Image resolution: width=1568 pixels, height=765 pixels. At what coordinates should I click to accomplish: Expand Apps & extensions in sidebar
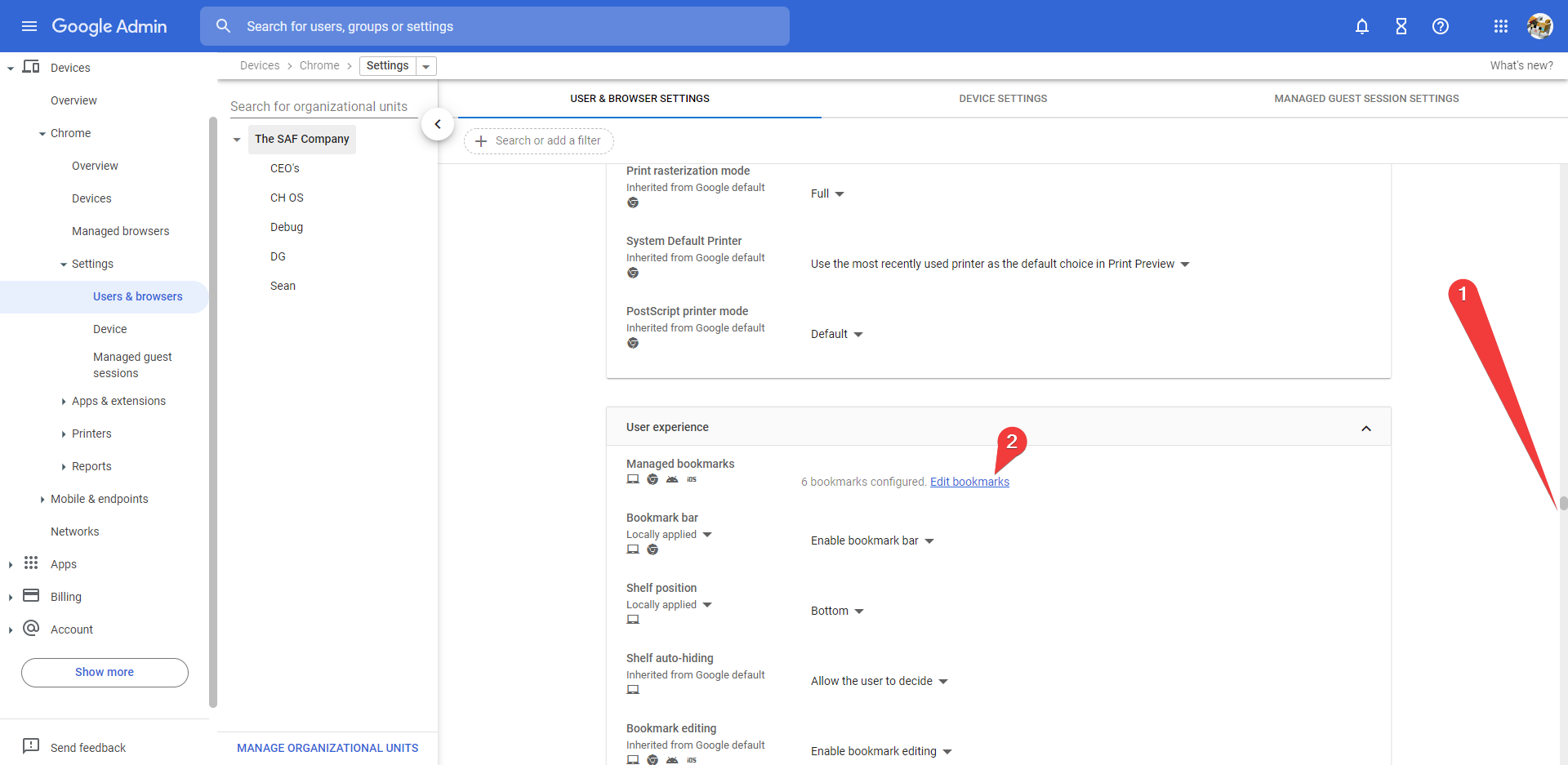(64, 401)
